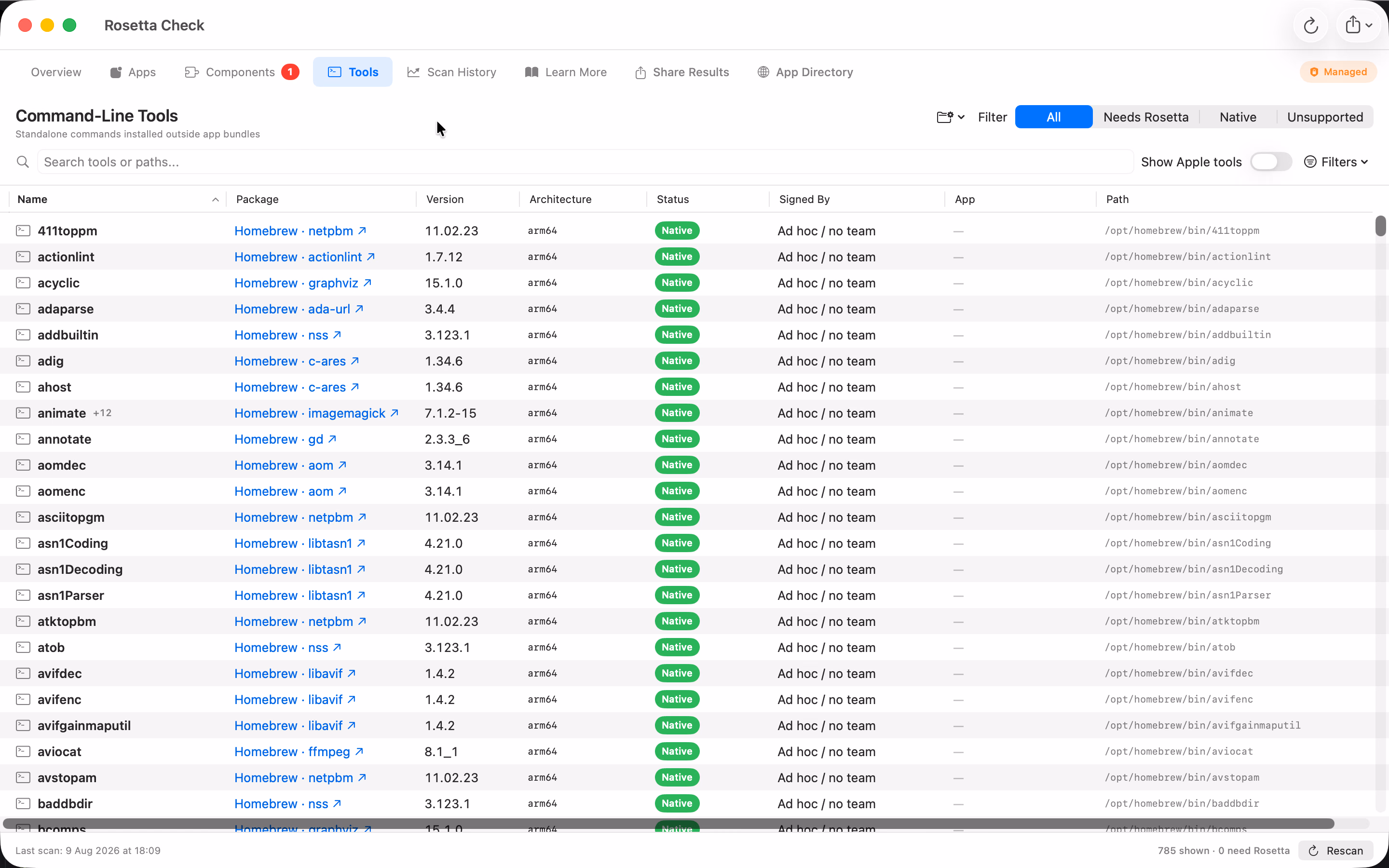The height and width of the screenshot is (868, 1389).
Task: Click the Managed badge
Action: click(x=1338, y=72)
